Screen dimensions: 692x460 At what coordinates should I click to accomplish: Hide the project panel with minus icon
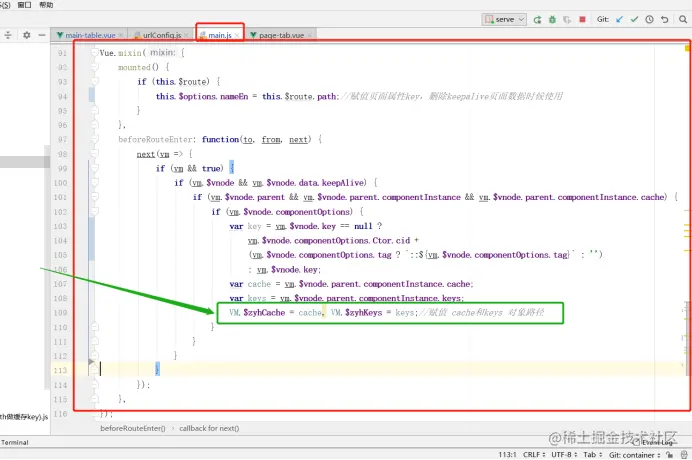click(41, 35)
